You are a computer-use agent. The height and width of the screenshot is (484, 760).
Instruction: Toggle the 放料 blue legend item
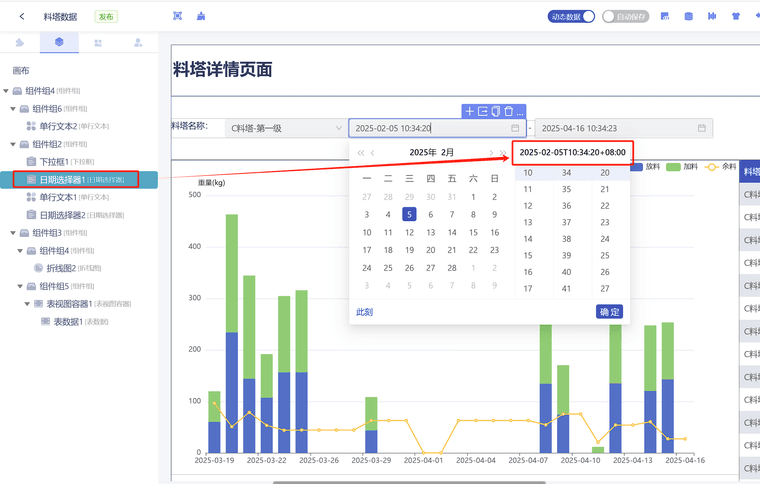pyautogui.click(x=645, y=167)
